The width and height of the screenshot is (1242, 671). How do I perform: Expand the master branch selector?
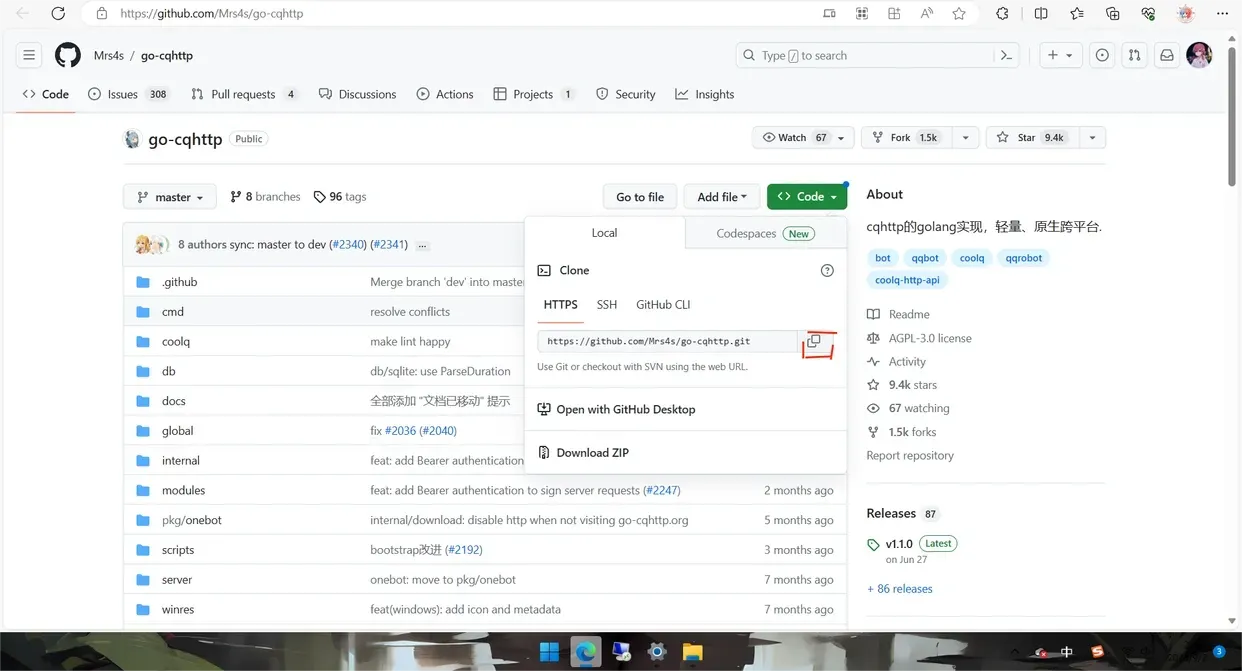tap(170, 197)
